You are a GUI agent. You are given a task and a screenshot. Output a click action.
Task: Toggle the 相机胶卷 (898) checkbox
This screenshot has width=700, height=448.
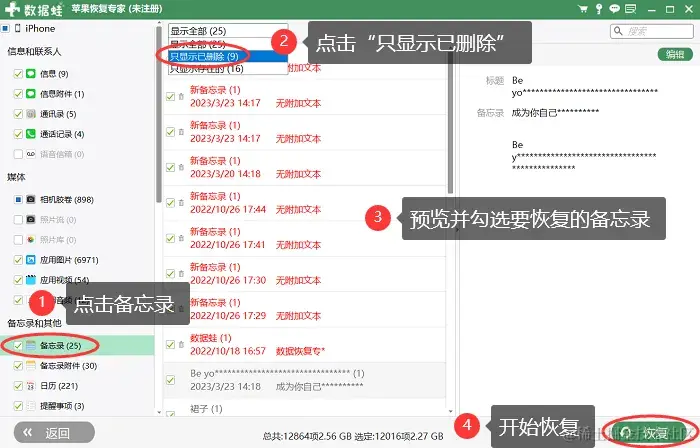[18, 199]
